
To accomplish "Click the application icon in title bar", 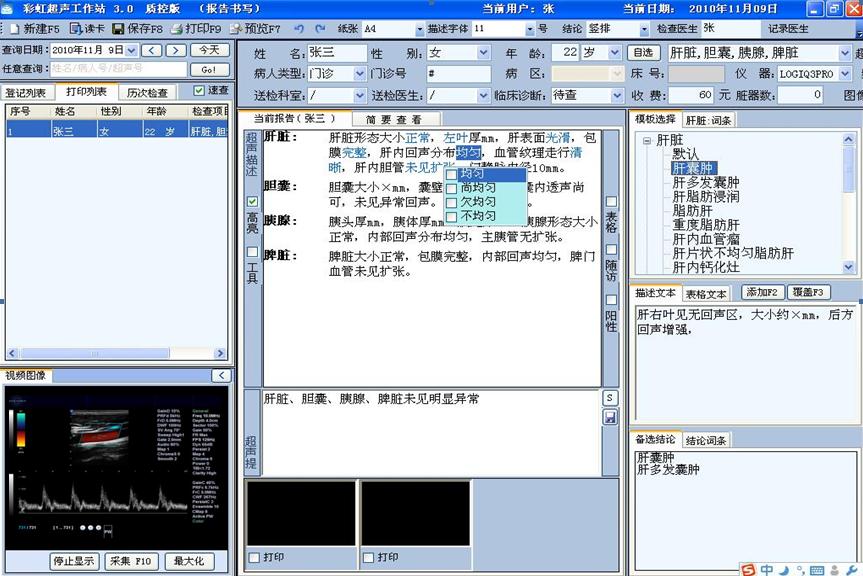I will tap(7, 8).
